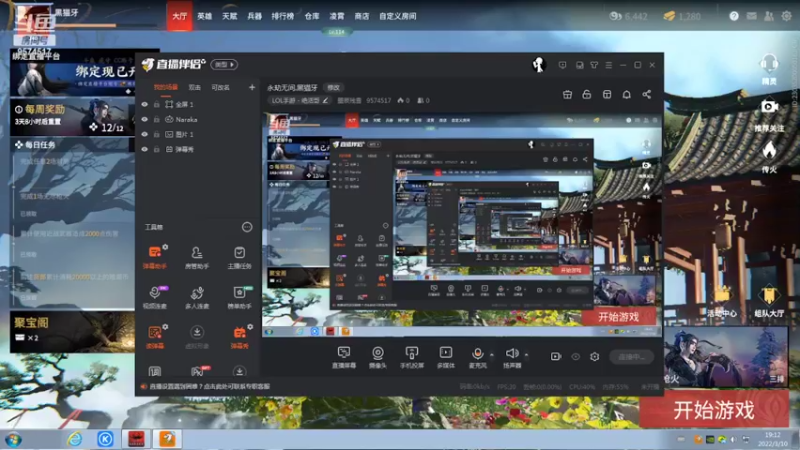The height and width of the screenshot is (450, 800).
Task: Click the share icon in the stream header
Action: 646,94
